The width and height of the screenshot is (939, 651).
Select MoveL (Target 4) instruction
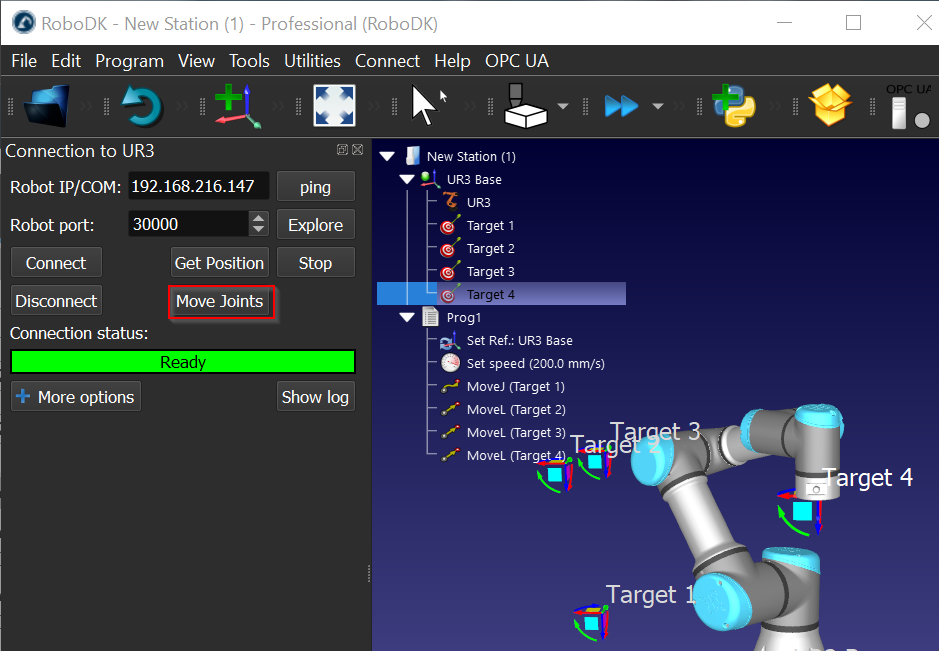pos(516,455)
